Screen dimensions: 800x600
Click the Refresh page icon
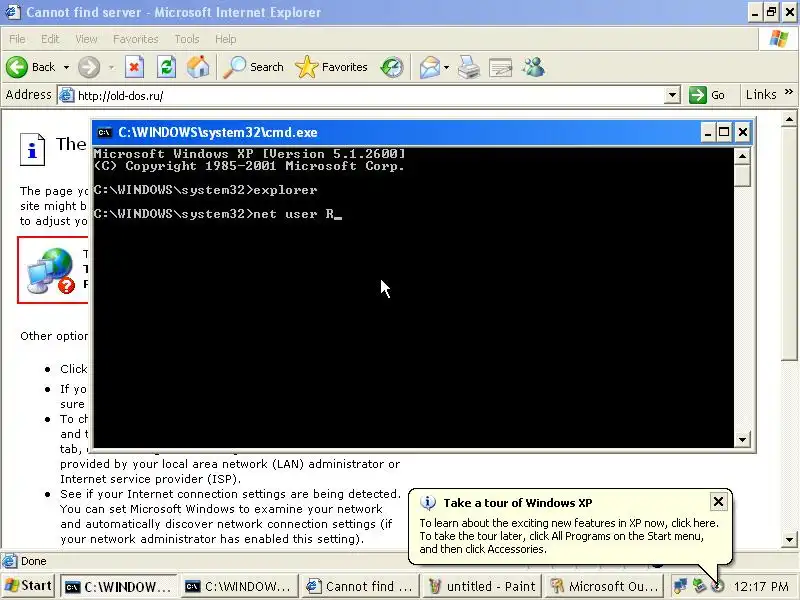(166, 67)
